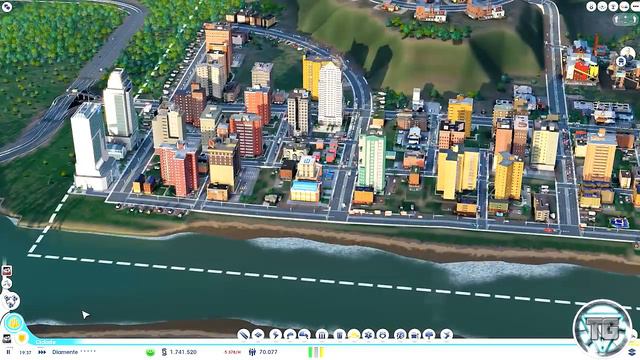Image resolution: width=640 pixels, height=360 pixels.
Task: Open the highlighted yellow Fire menu
Action: [x=353, y=335]
